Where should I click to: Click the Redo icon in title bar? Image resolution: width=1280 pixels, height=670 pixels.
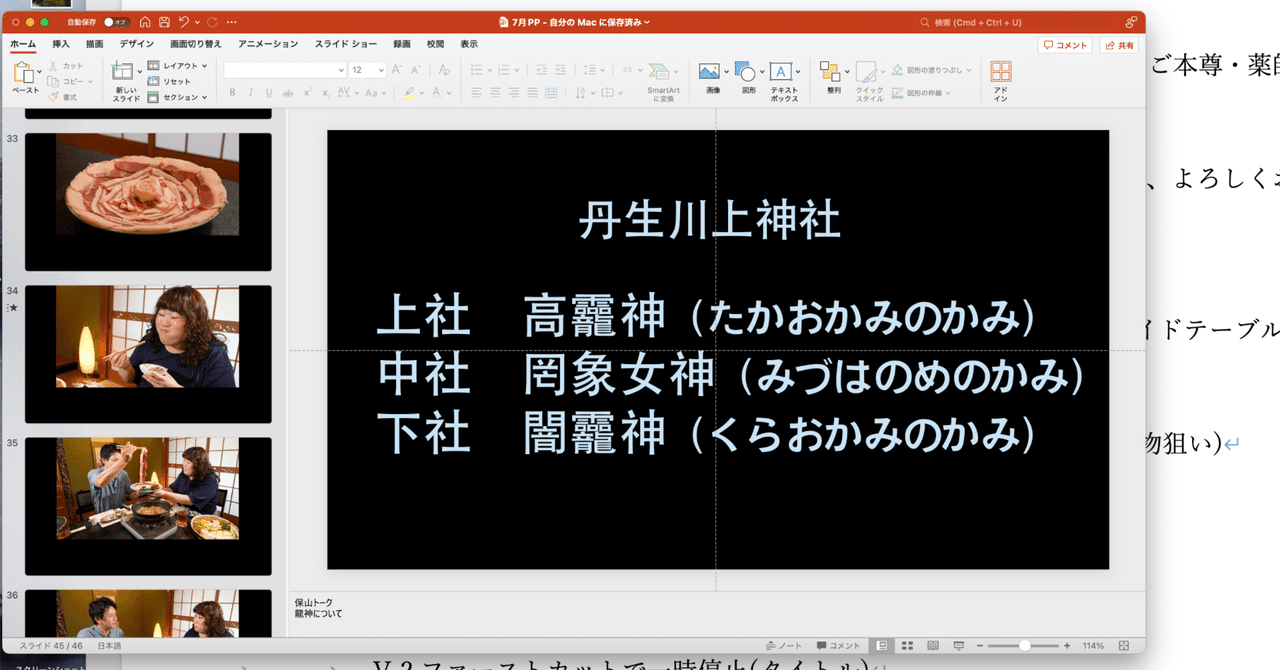pyautogui.click(x=212, y=22)
